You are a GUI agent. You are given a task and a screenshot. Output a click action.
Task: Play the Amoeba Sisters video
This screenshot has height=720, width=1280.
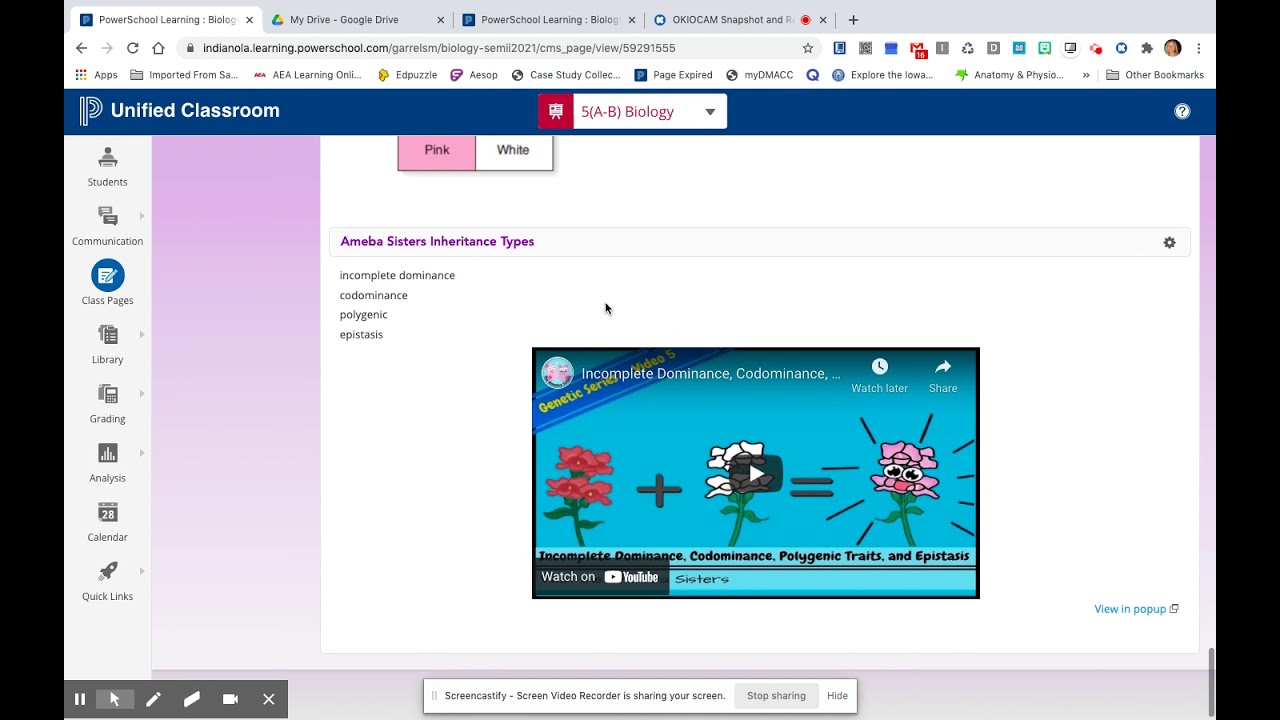pos(756,473)
